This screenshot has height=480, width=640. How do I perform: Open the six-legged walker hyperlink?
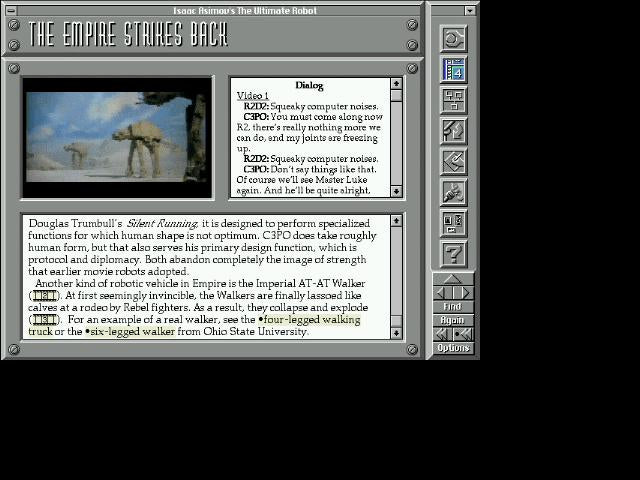(131, 332)
